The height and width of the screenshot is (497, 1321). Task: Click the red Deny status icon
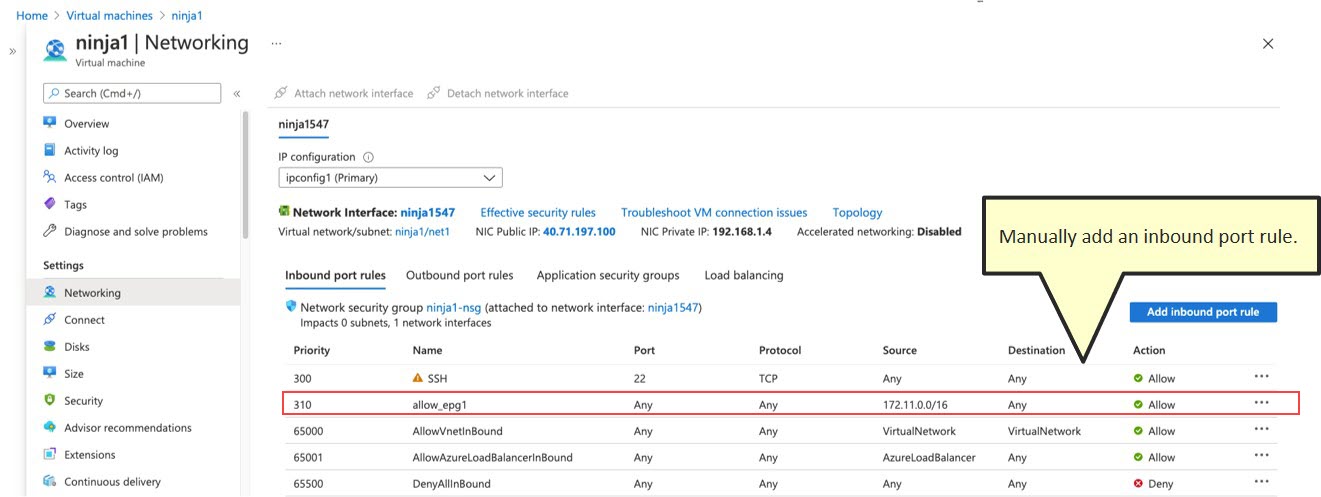[1138, 484]
